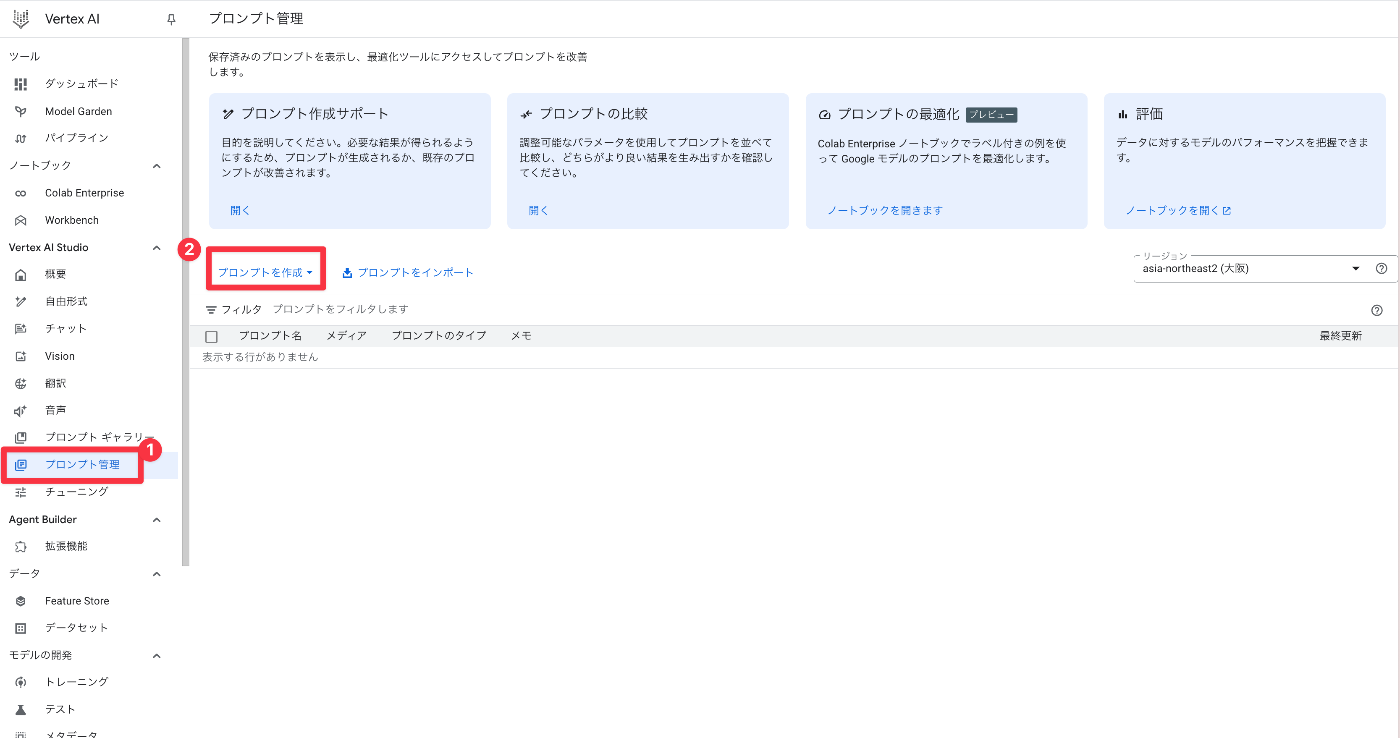This screenshot has width=1400, height=738.
Task: Collapse the モデルの開発 section
Action: [156, 656]
